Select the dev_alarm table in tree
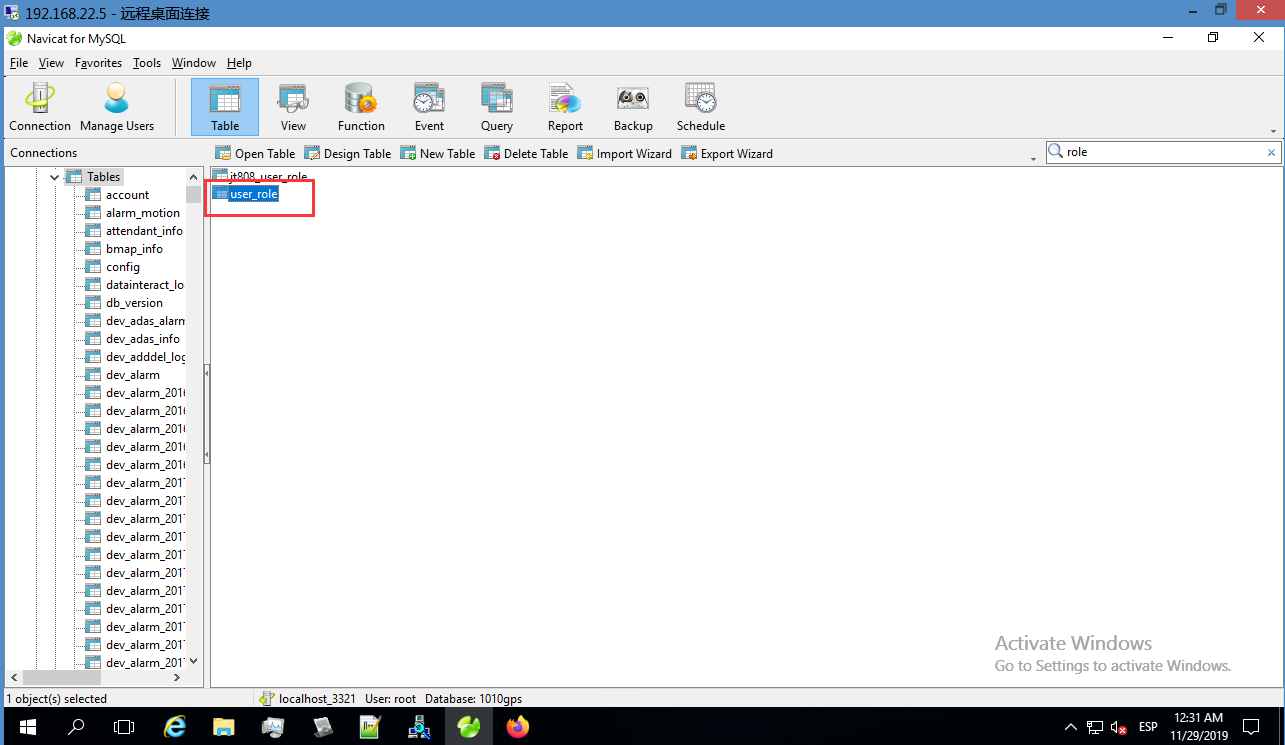 133,375
